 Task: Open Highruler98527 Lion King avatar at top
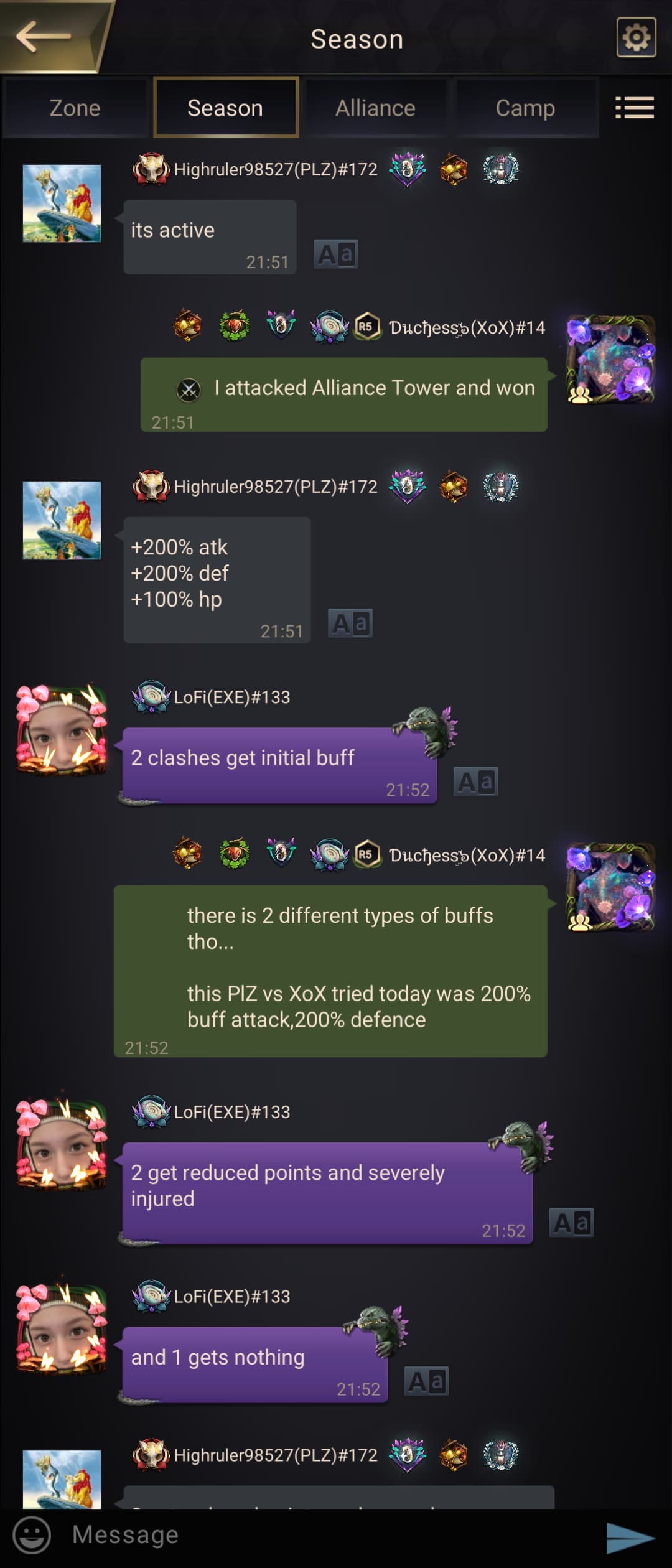pos(62,203)
